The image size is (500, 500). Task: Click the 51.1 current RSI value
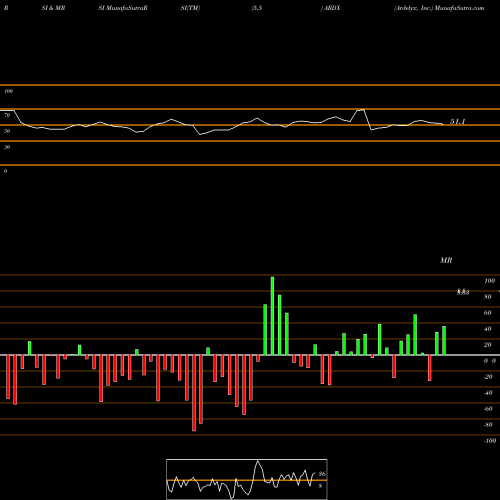pos(458,122)
